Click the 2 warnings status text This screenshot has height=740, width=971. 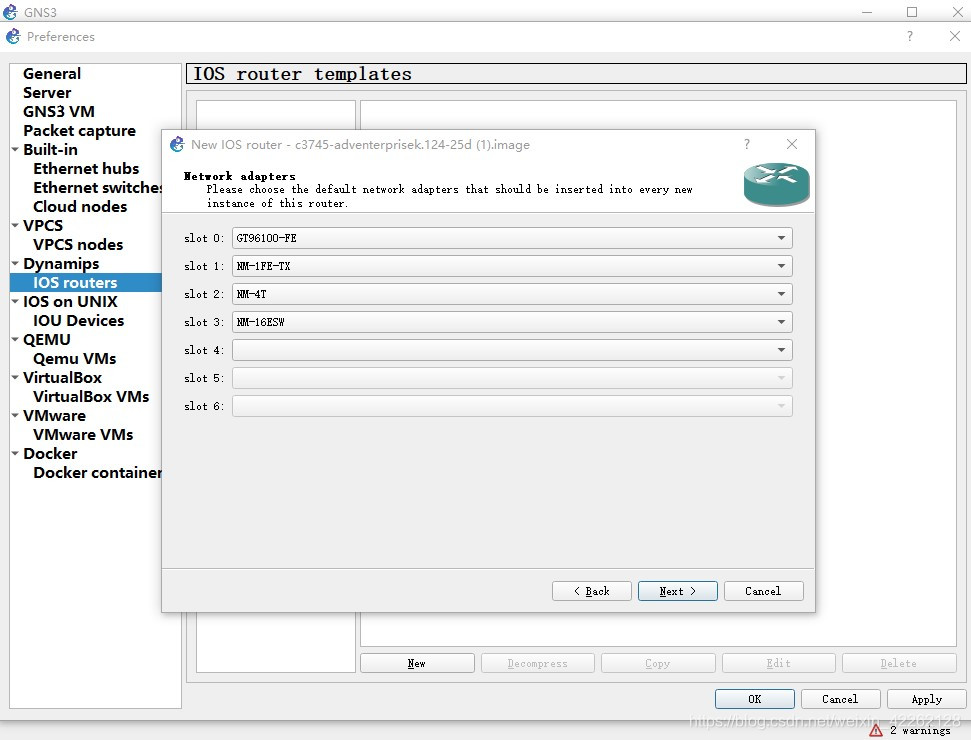click(920, 731)
